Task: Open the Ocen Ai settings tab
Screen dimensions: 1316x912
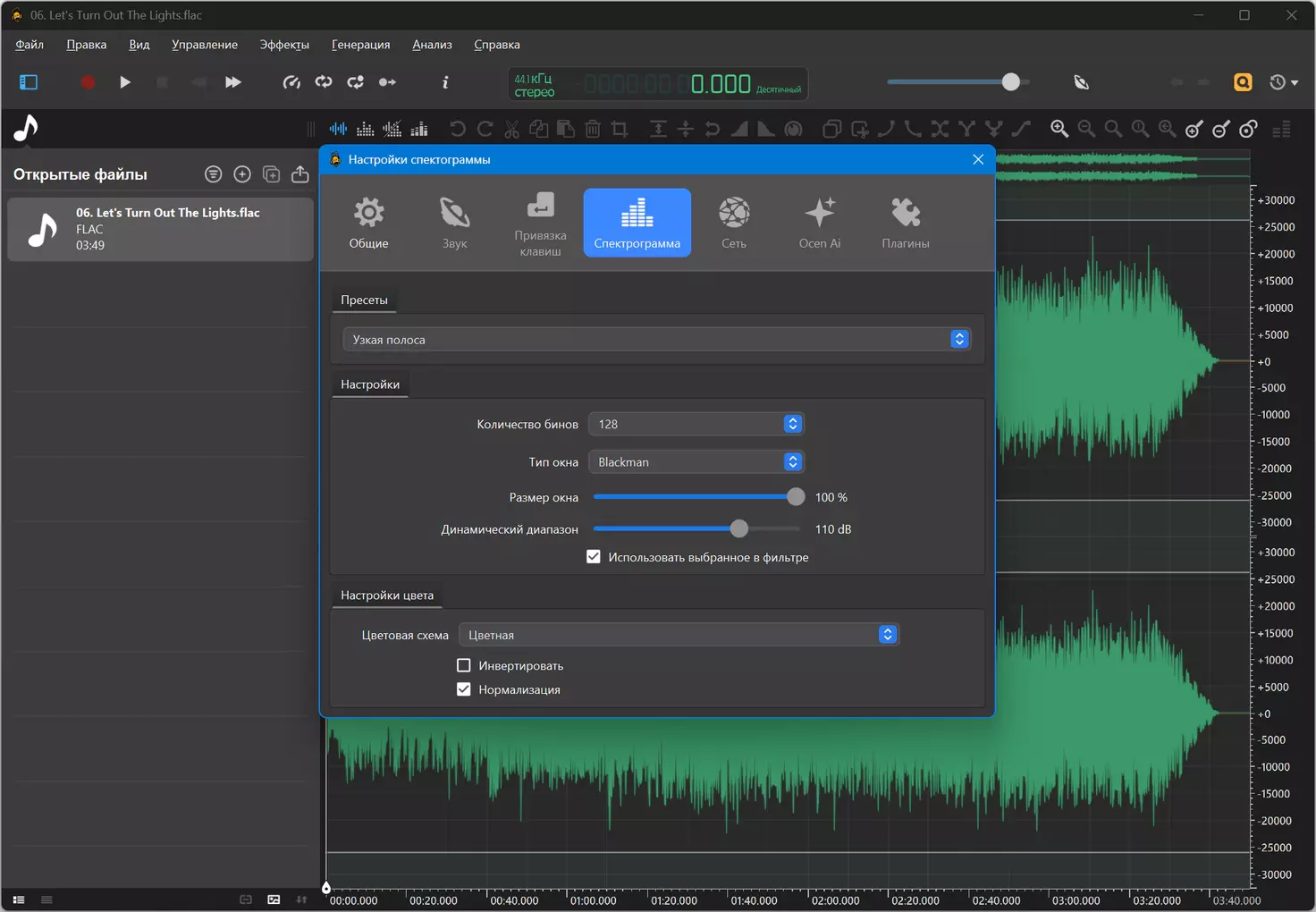Action: click(x=820, y=223)
